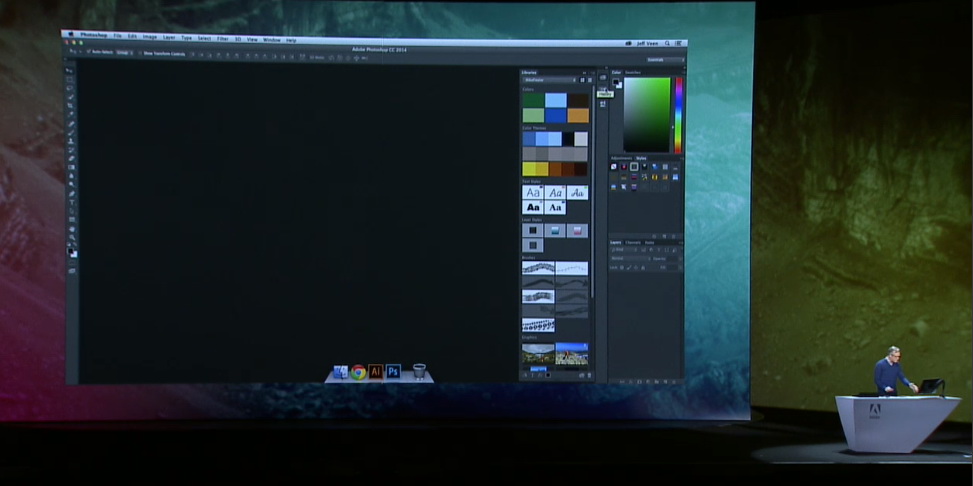Select the light blue color swatch in Libraries
Image resolution: width=973 pixels, height=486 pixels.
click(x=555, y=99)
